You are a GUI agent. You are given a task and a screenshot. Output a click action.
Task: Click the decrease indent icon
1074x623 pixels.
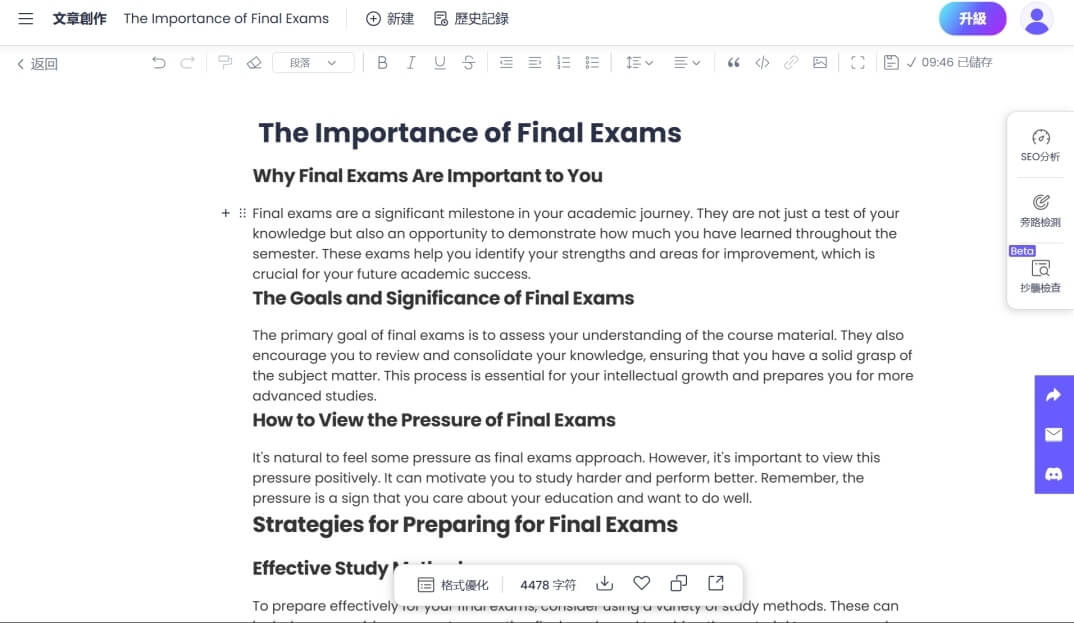tap(506, 63)
